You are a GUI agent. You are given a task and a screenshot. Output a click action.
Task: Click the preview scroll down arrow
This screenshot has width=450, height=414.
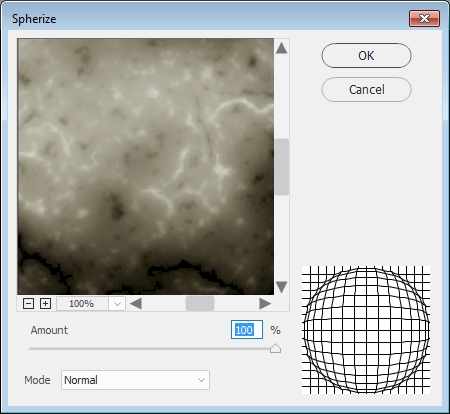tap(282, 287)
